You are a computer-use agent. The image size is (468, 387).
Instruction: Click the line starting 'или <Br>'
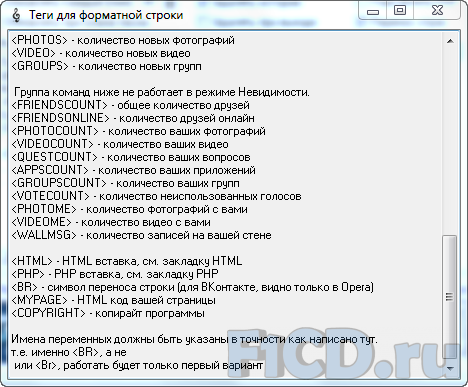click(x=139, y=365)
